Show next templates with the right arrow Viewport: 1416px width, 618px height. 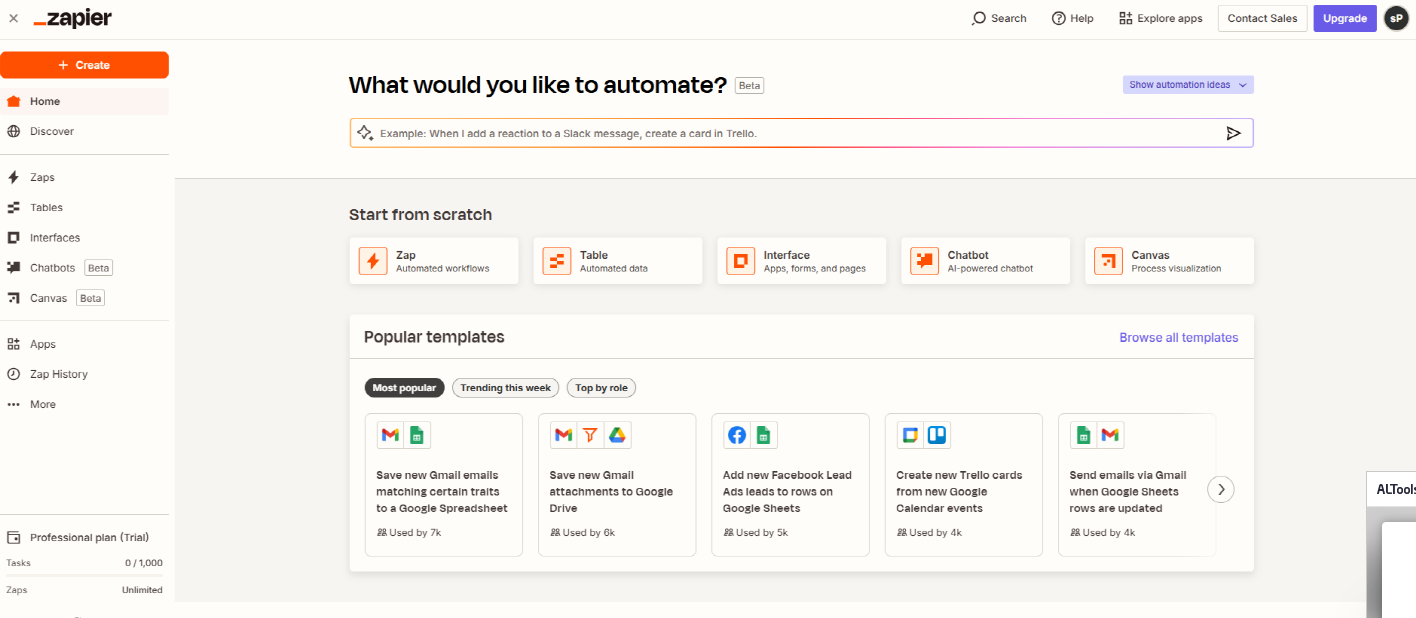pyautogui.click(x=1221, y=490)
